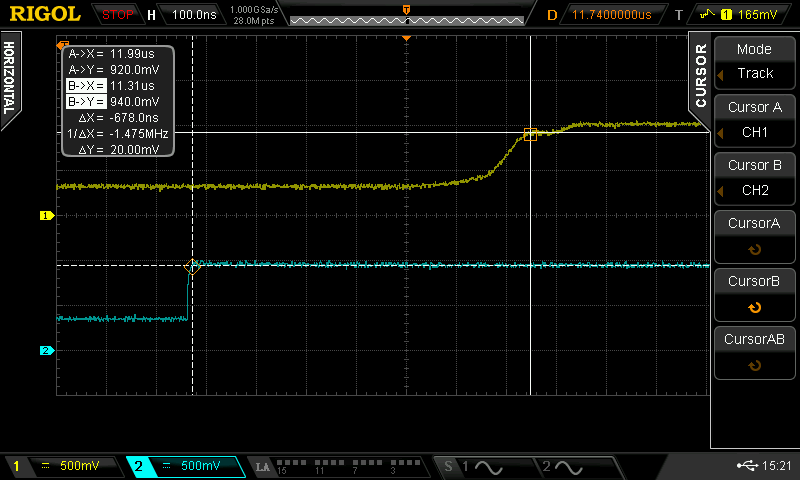Select the source 2 sine wave icon
The image size is (800, 480).
tap(561, 467)
